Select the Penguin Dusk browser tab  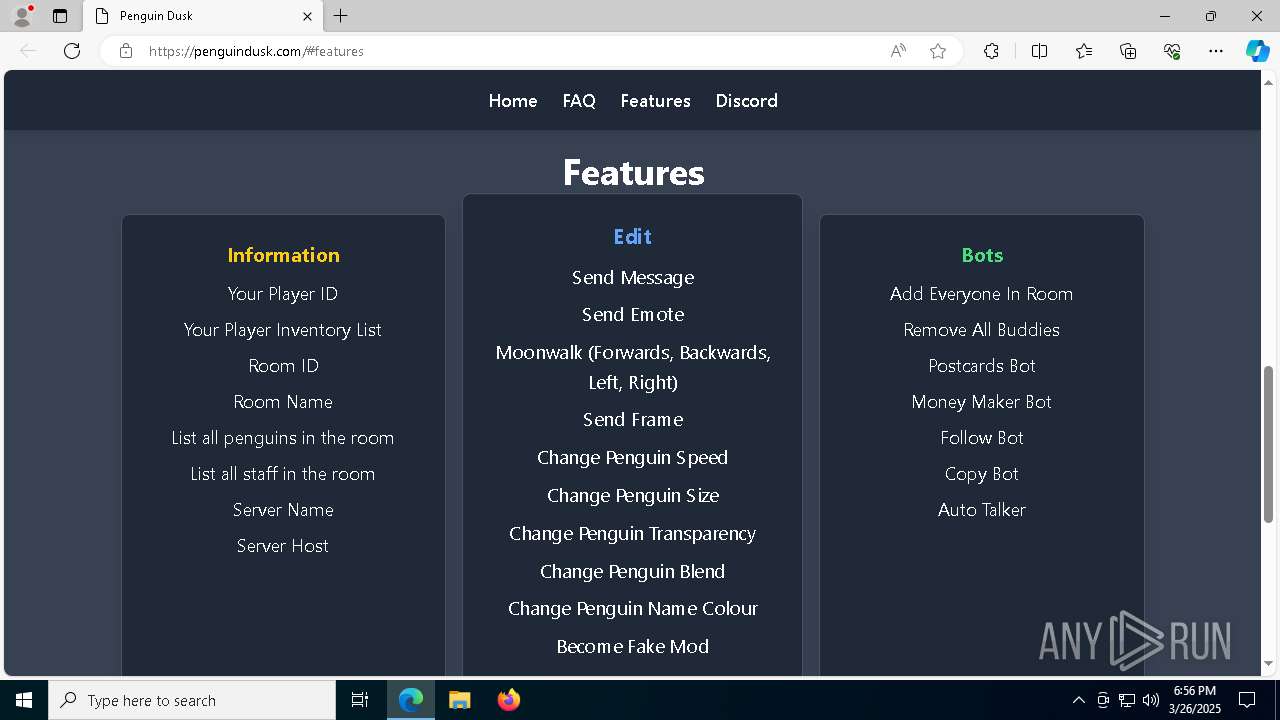[x=203, y=16]
